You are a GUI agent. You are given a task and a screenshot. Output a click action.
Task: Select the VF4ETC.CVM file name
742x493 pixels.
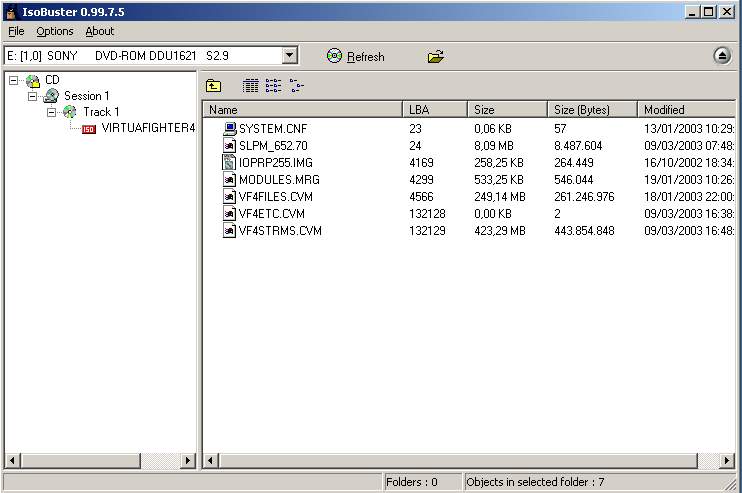(x=272, y=214)
